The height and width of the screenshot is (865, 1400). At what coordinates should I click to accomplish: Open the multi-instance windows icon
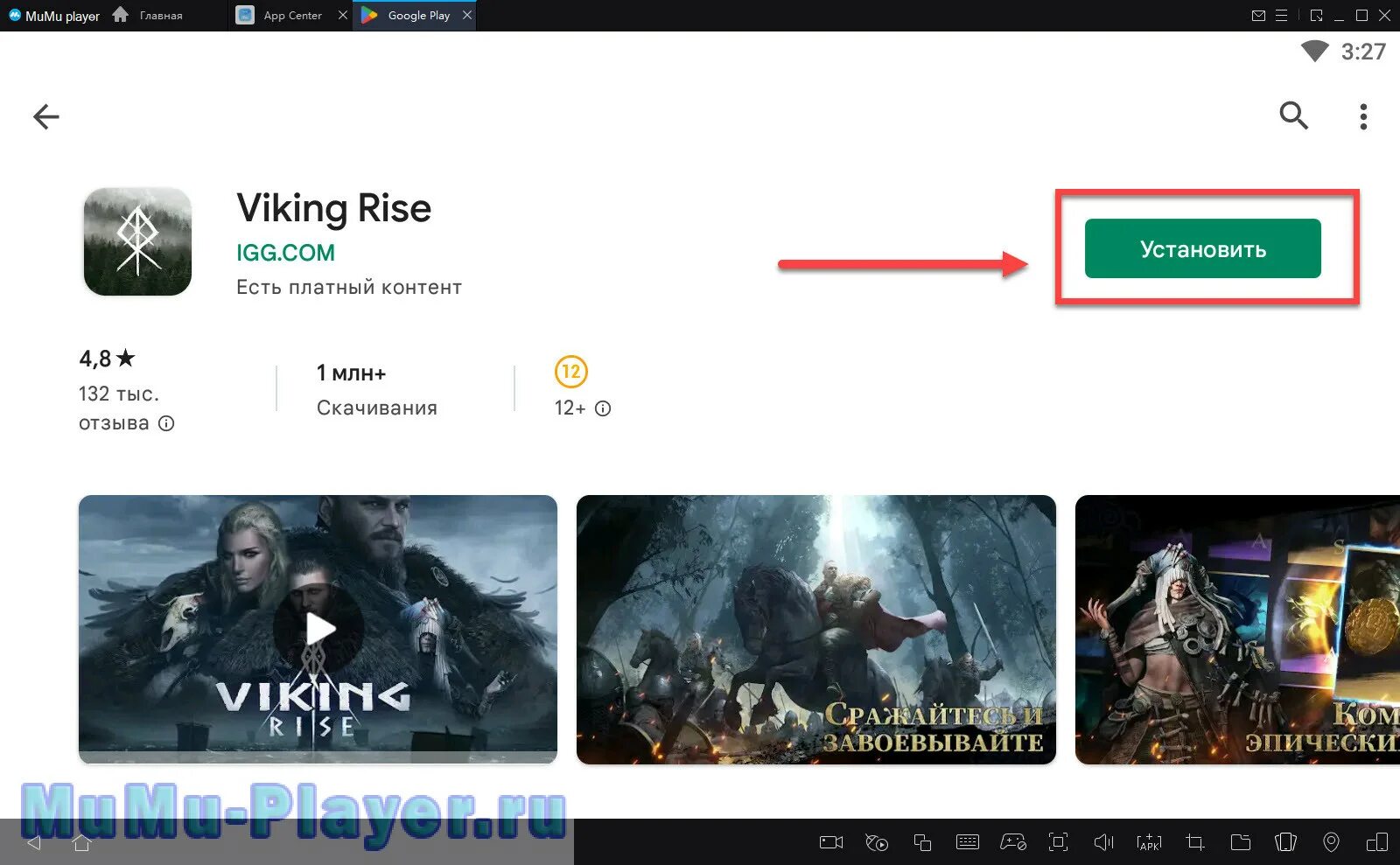coord(922,842)
